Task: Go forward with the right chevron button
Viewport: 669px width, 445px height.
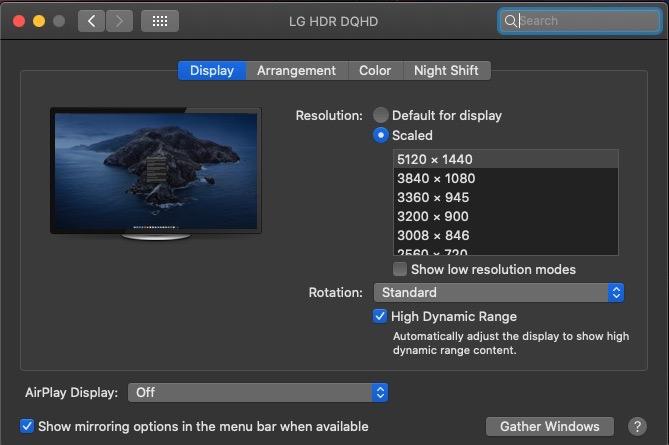Action: click(x=119, y=21)
